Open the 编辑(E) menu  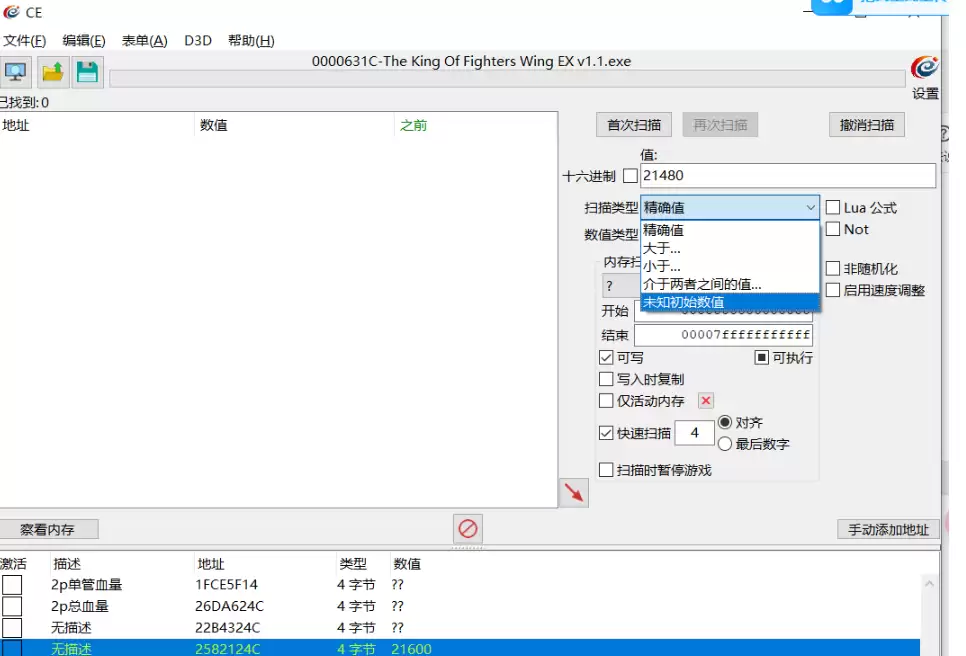[84, 41]
